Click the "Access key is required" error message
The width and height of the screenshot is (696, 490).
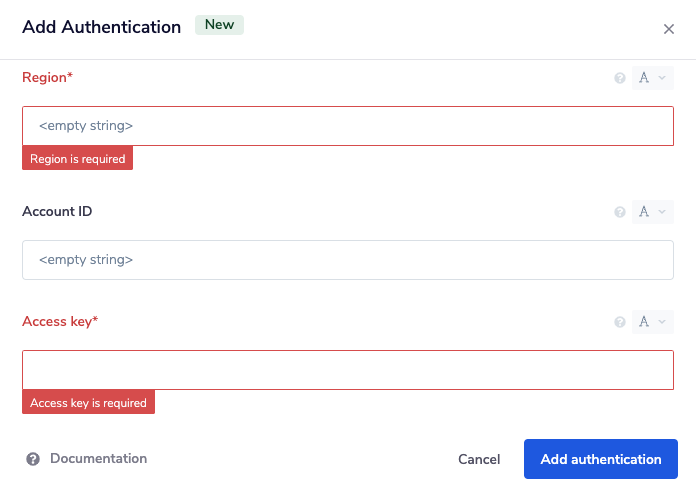pyautogui.click(x=89, y=403)
